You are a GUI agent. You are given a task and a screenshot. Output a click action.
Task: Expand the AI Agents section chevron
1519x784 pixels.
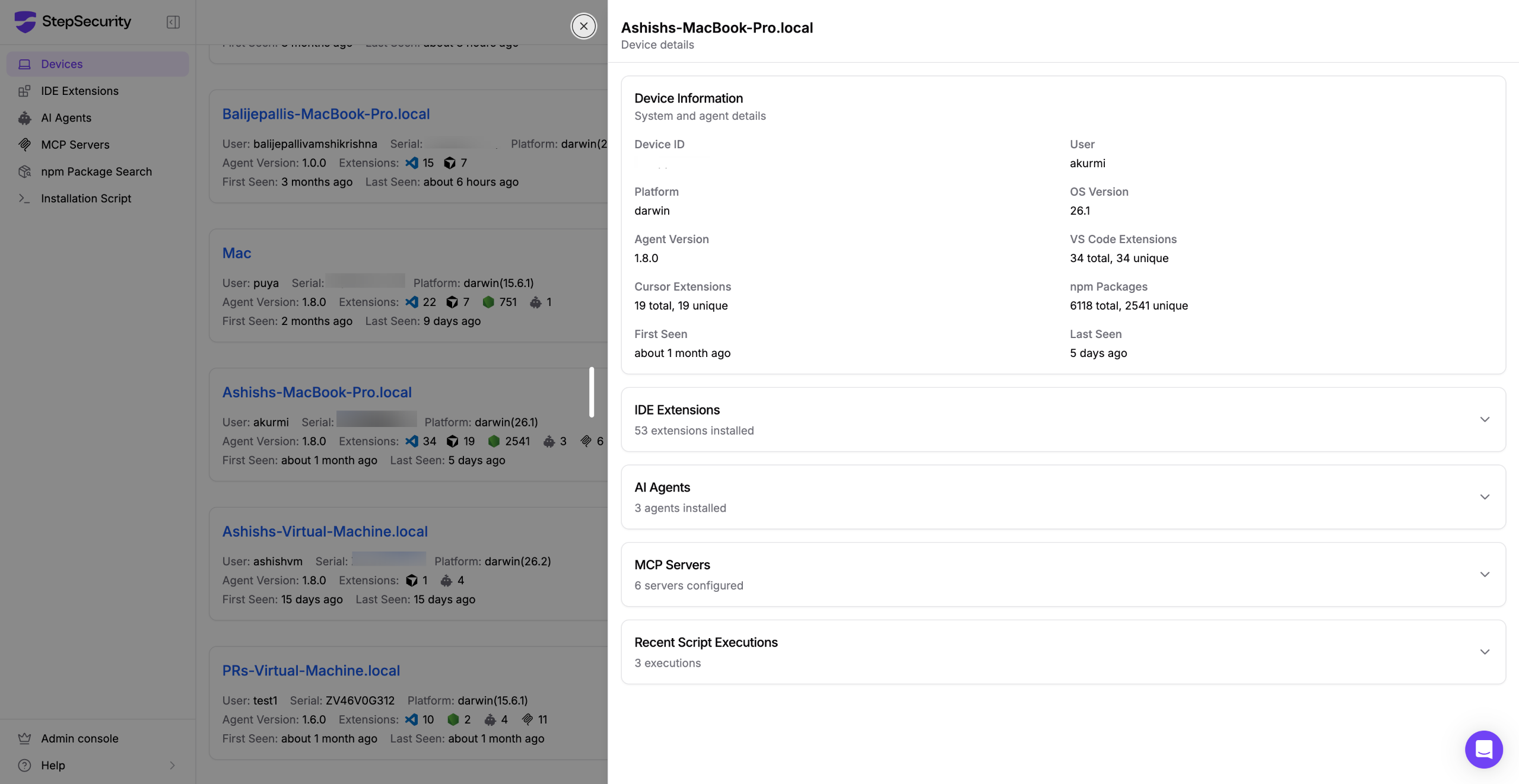pos(1484,497)
